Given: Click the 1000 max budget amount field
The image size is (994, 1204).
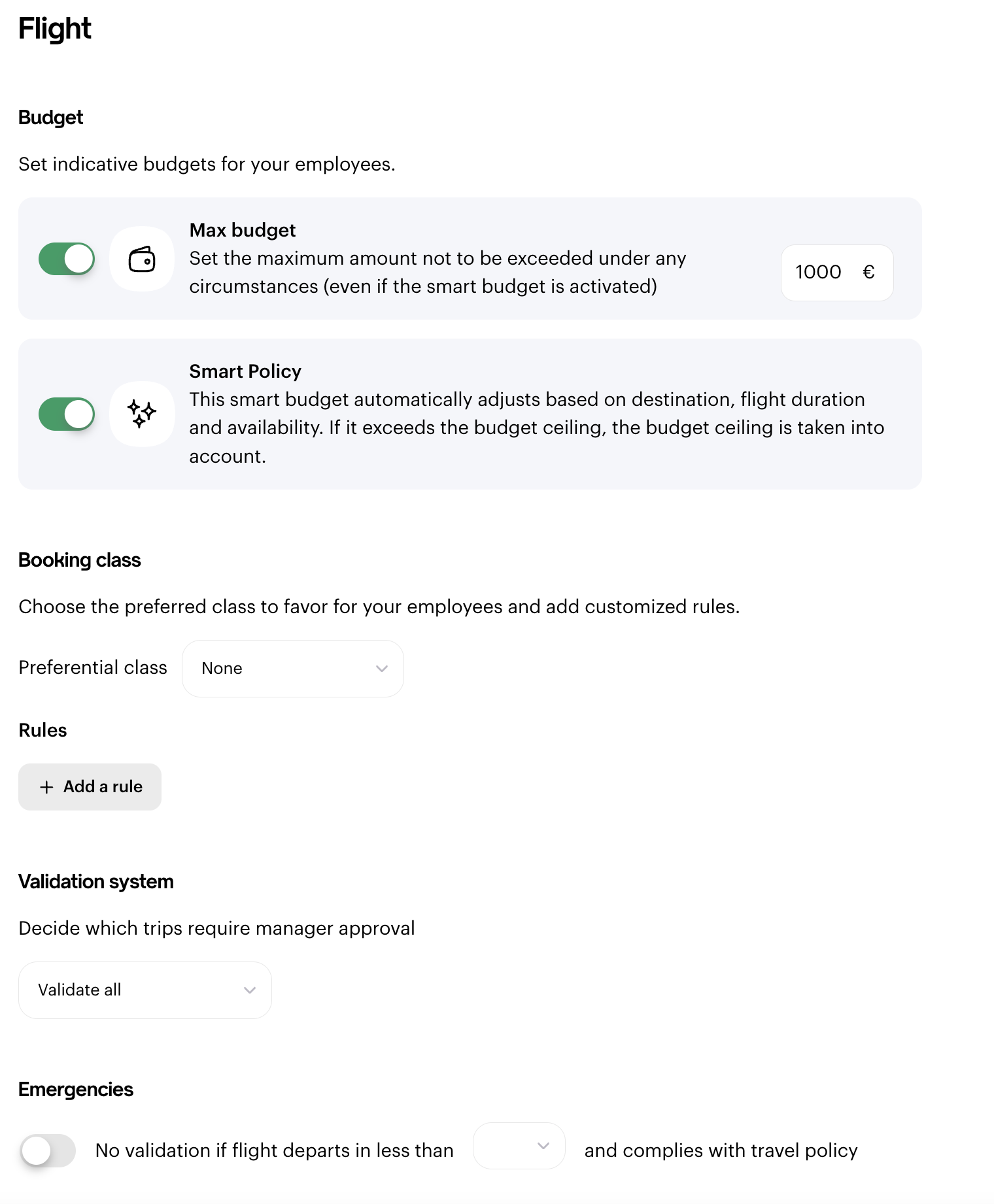Looking at the screenshot, I should (x=837, y=273).
